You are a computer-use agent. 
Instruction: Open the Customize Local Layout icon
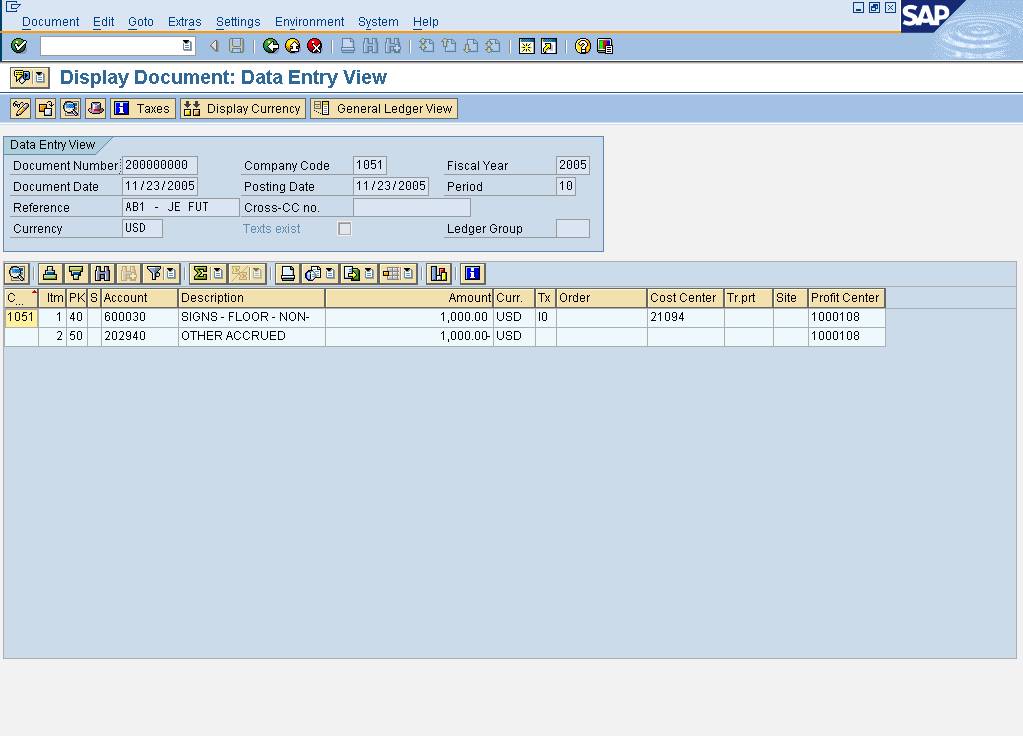click(605, 46)
